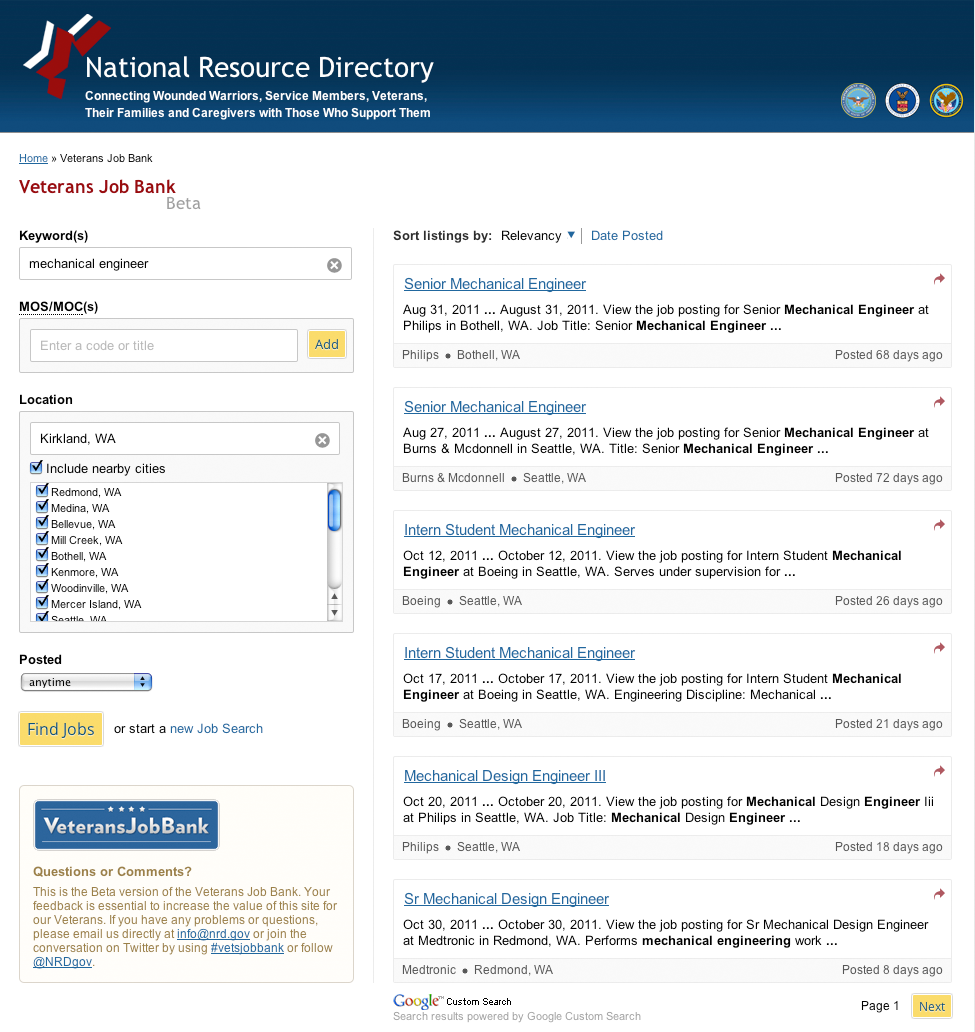This screenshot has height=1032, width=975.
Task: Start a new Job Search
Action: [x=216, y=729]
